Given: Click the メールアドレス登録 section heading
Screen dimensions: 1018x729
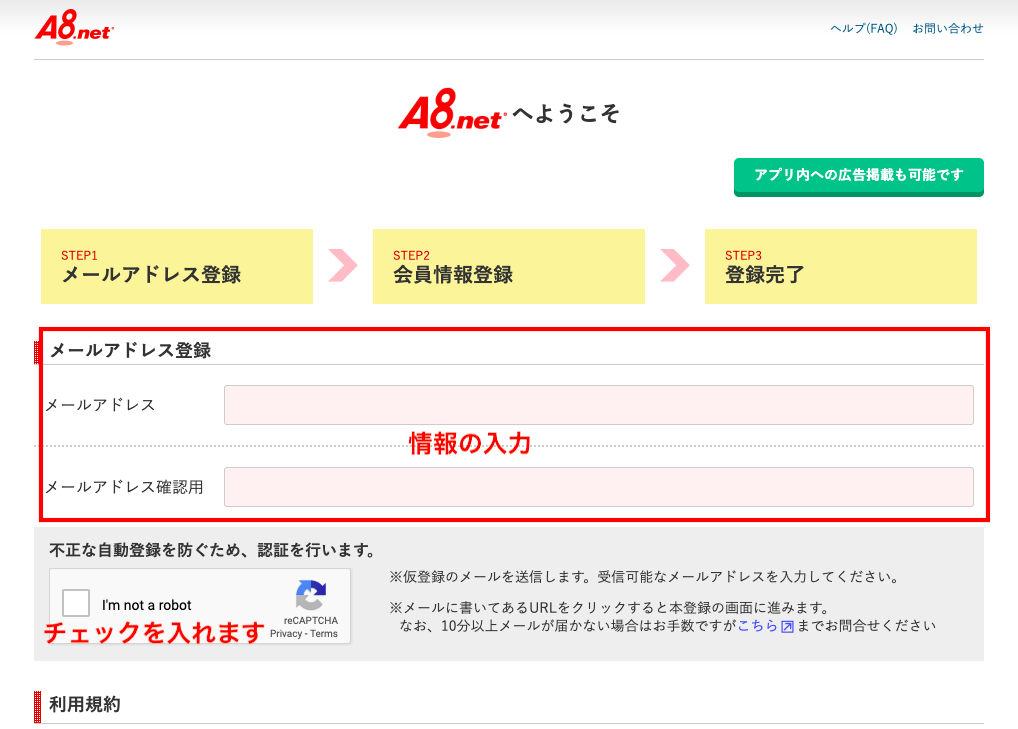Looking at the screenshot, I should tap(130, 351).
